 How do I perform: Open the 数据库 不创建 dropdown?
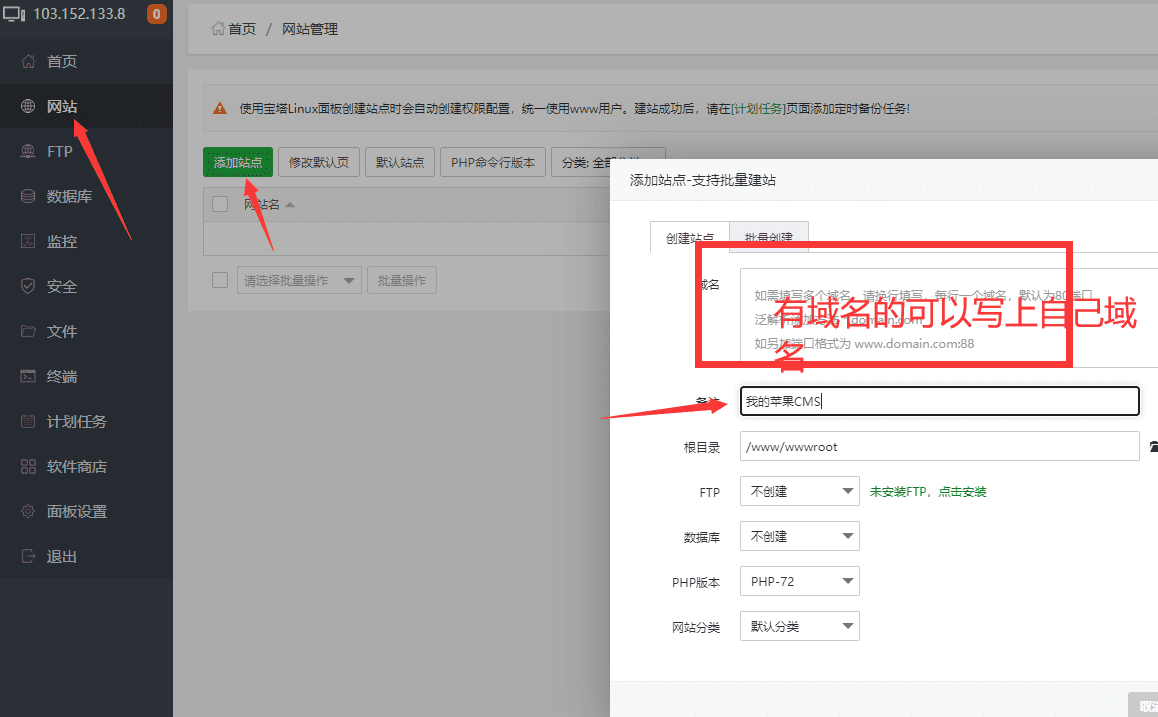(x=800, y=536)
